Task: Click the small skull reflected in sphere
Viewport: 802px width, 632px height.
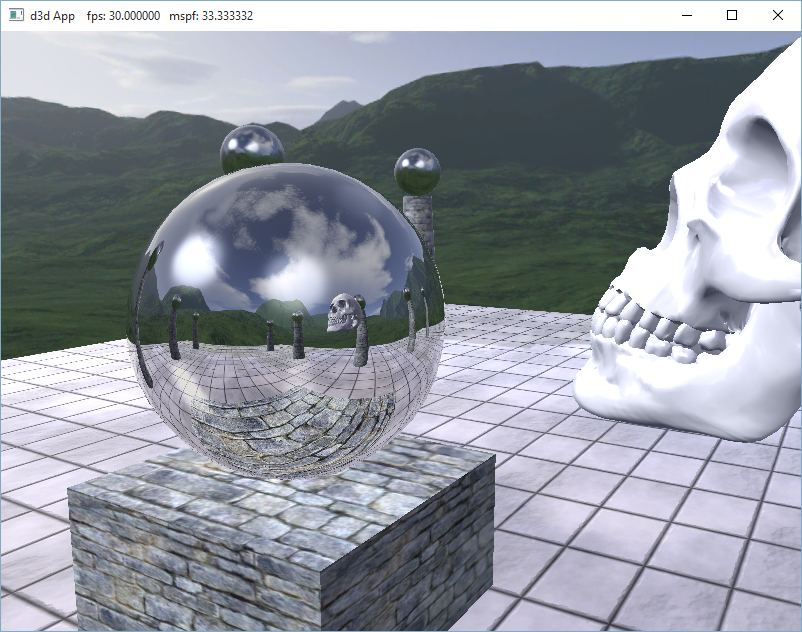Action: tap(345, 313)
